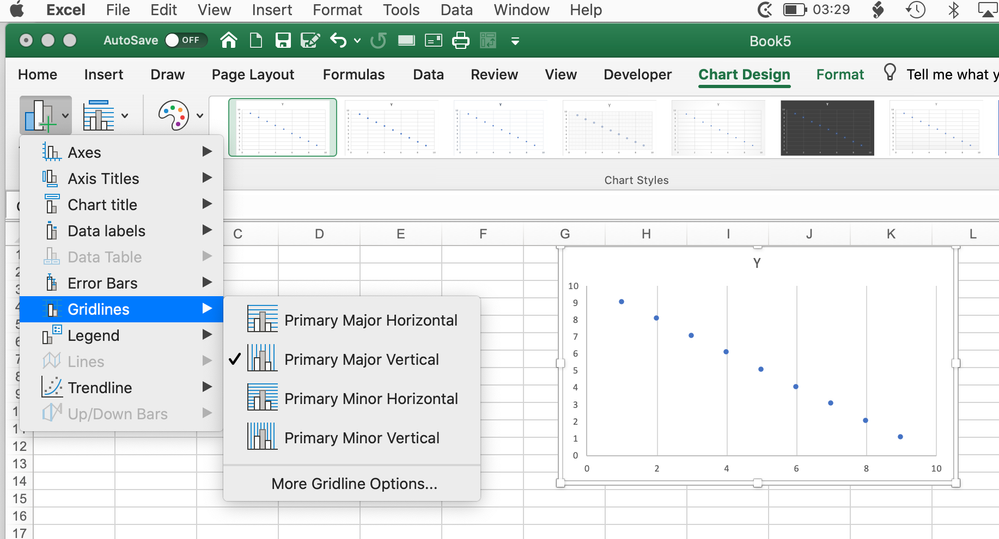Click the Primary Minor Vertical gridline icon
This screenshot has height=539, width=999.
click(262, 437)
